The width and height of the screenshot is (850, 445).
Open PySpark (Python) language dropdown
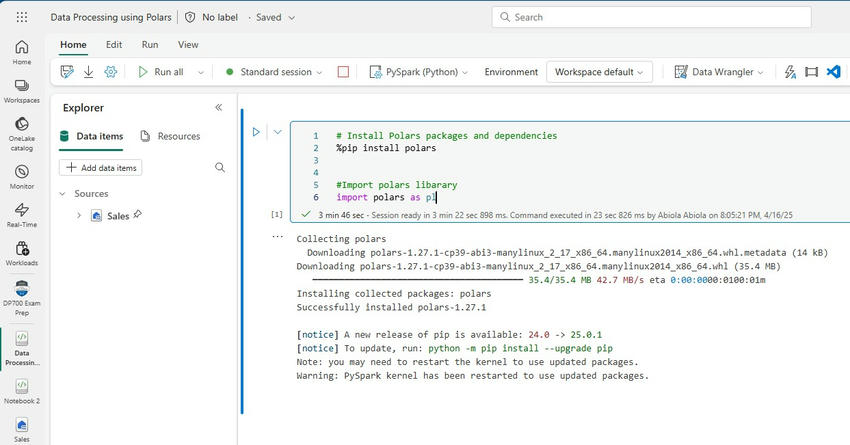click(417, 72)
